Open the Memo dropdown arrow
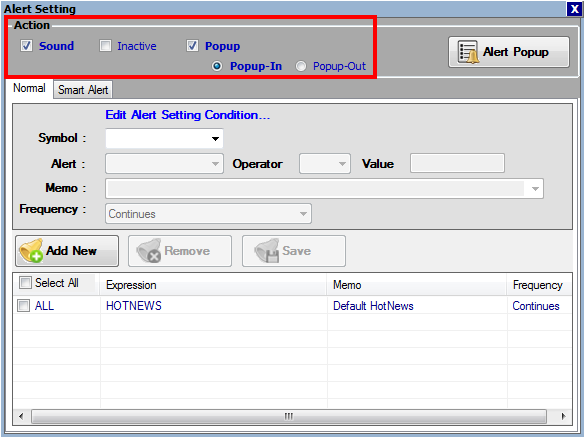 [x=535, y=189]
